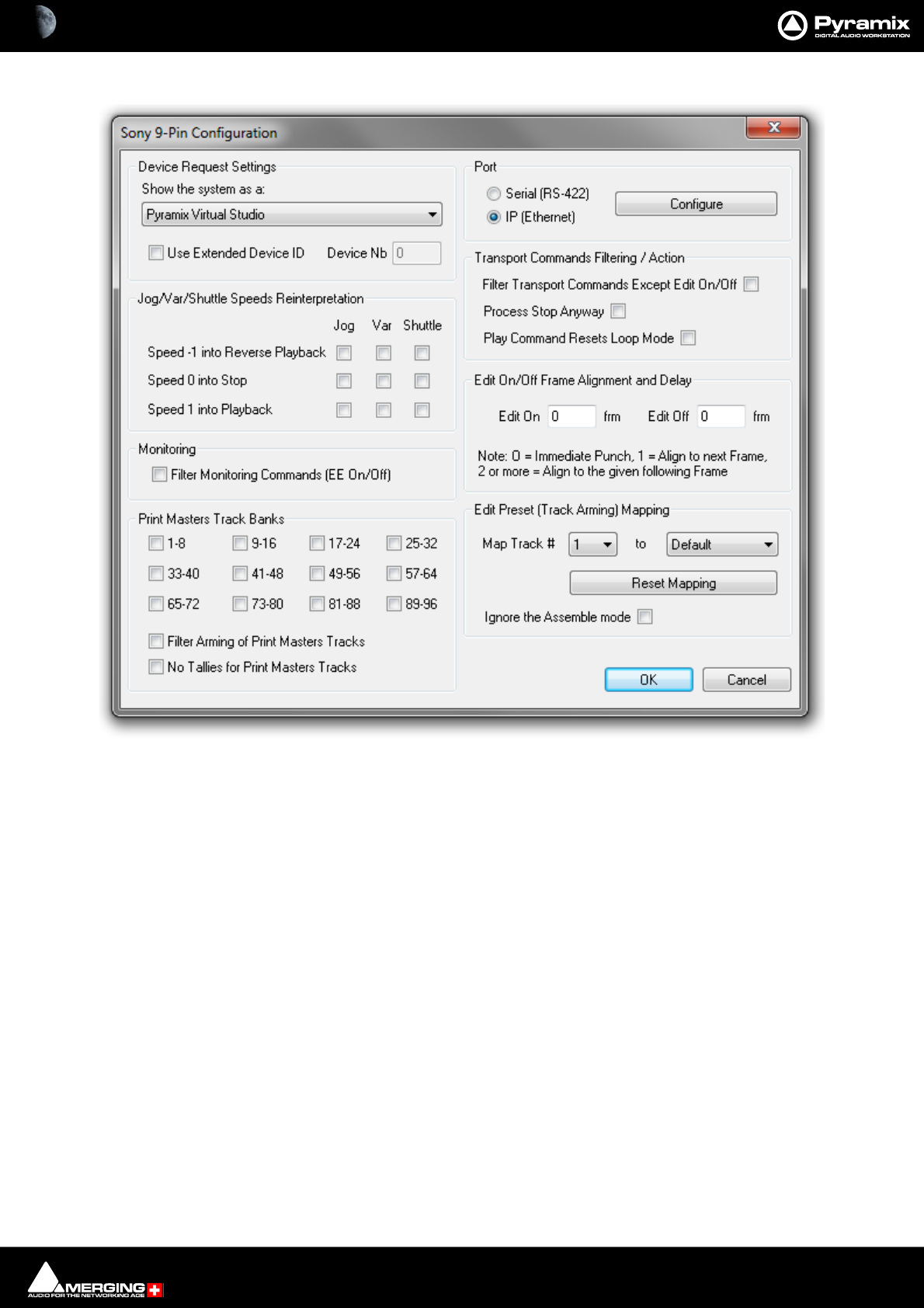
Task: Click the Pyramix logo in header
Action: coord(843,26)
